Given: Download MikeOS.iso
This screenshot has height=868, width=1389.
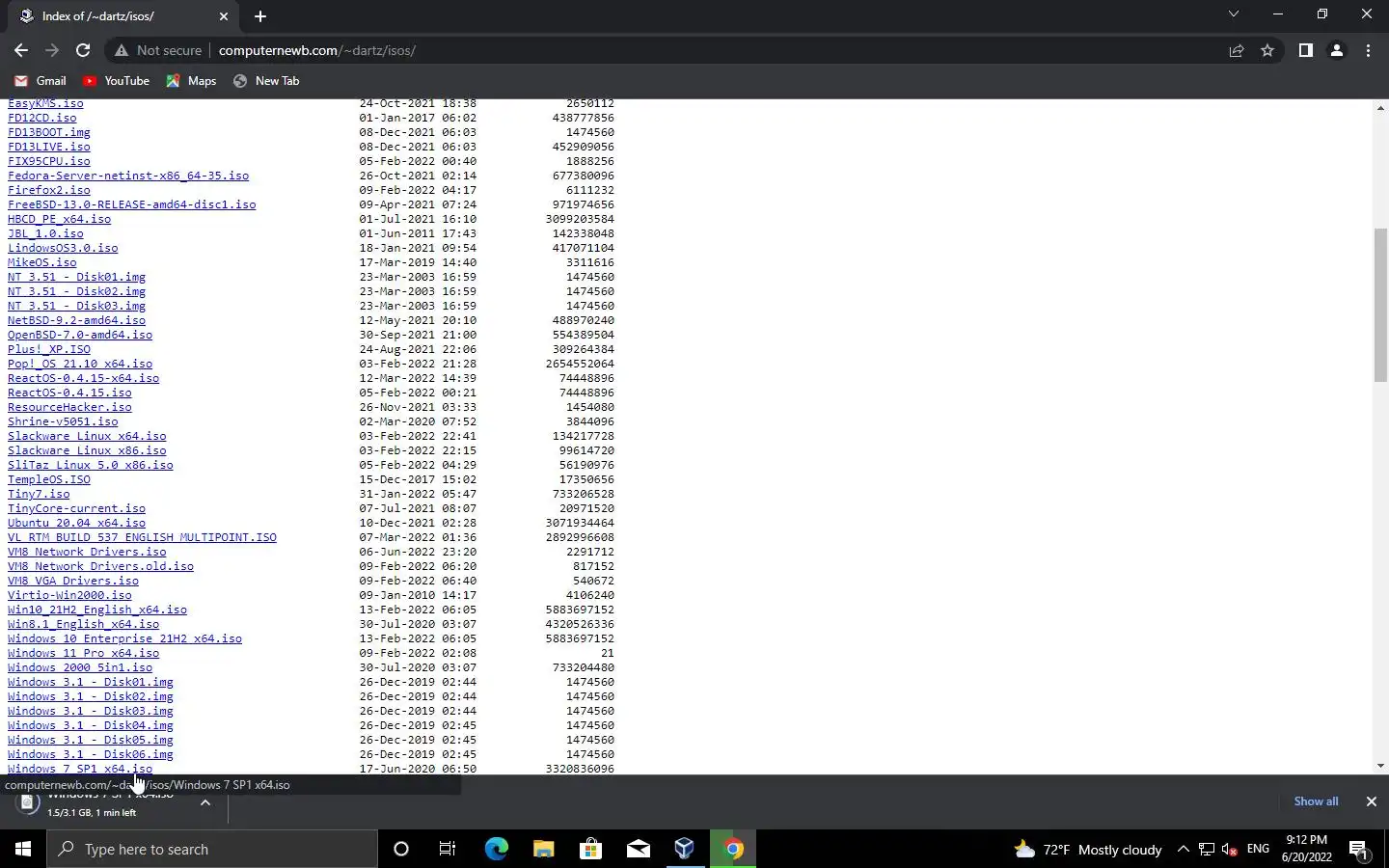Looking at the screenshot, I should [42, 262].
